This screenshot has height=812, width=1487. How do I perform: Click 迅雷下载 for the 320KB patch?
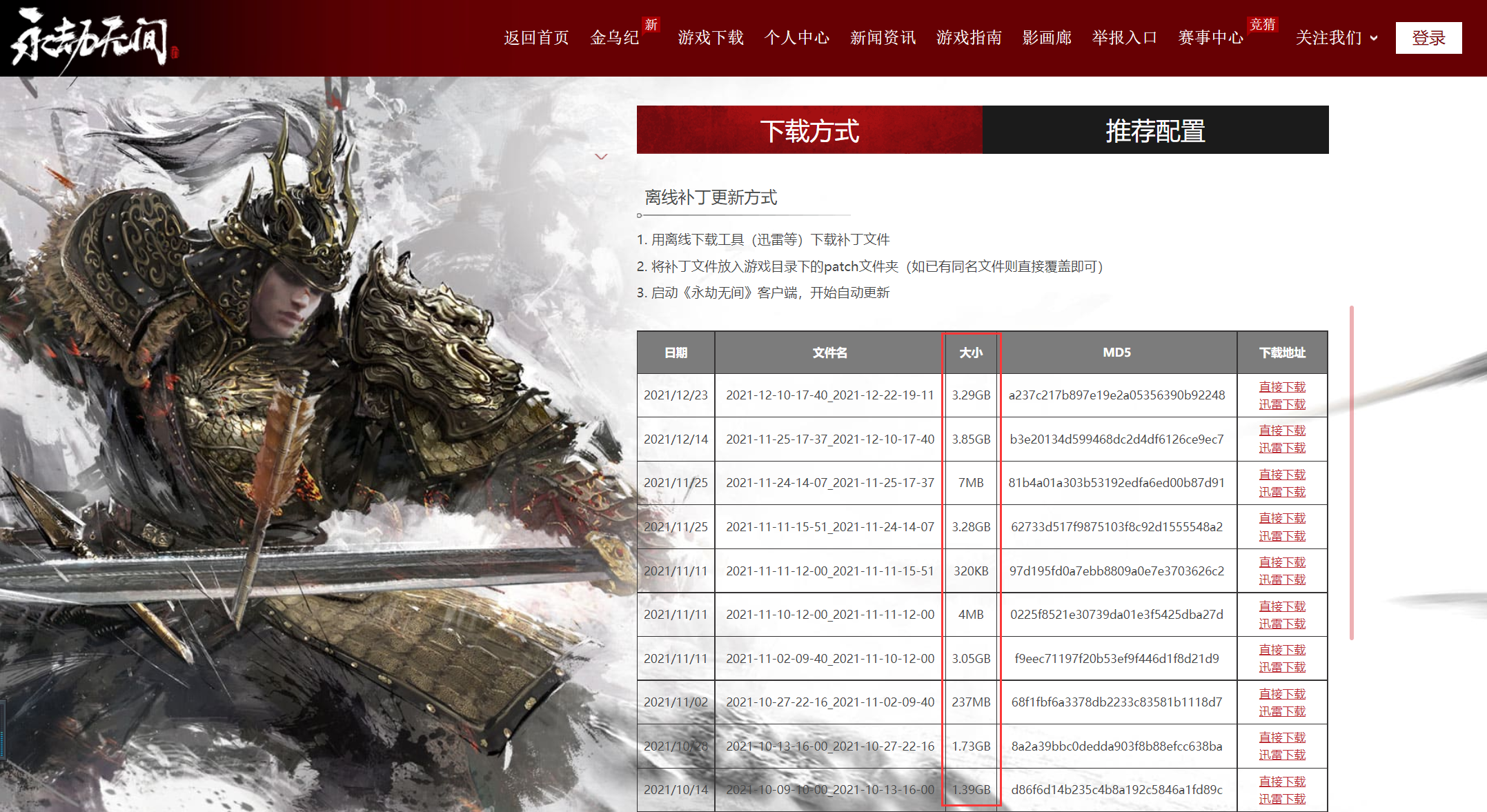click(x=1282, y=580)
